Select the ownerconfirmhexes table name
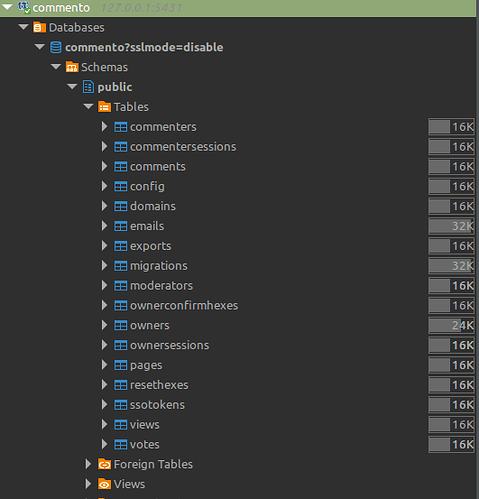Viewport: 479px width, 499px height. (x=184, y=305)
